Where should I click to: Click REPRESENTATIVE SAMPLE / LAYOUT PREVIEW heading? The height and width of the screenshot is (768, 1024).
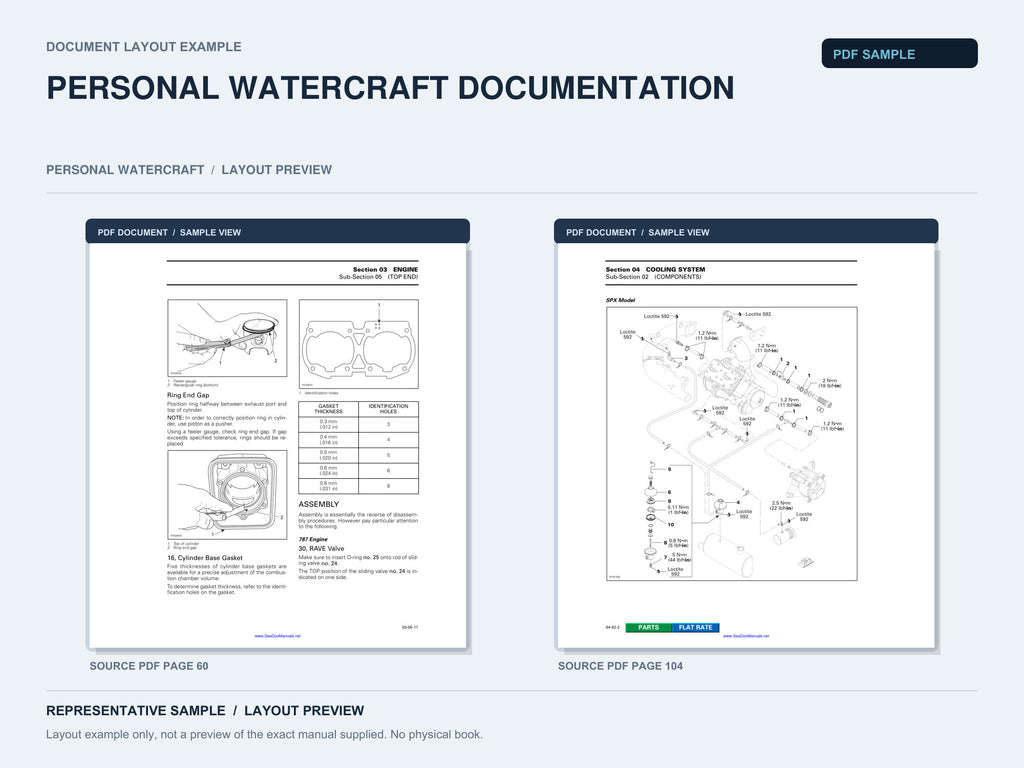point(205,711)
